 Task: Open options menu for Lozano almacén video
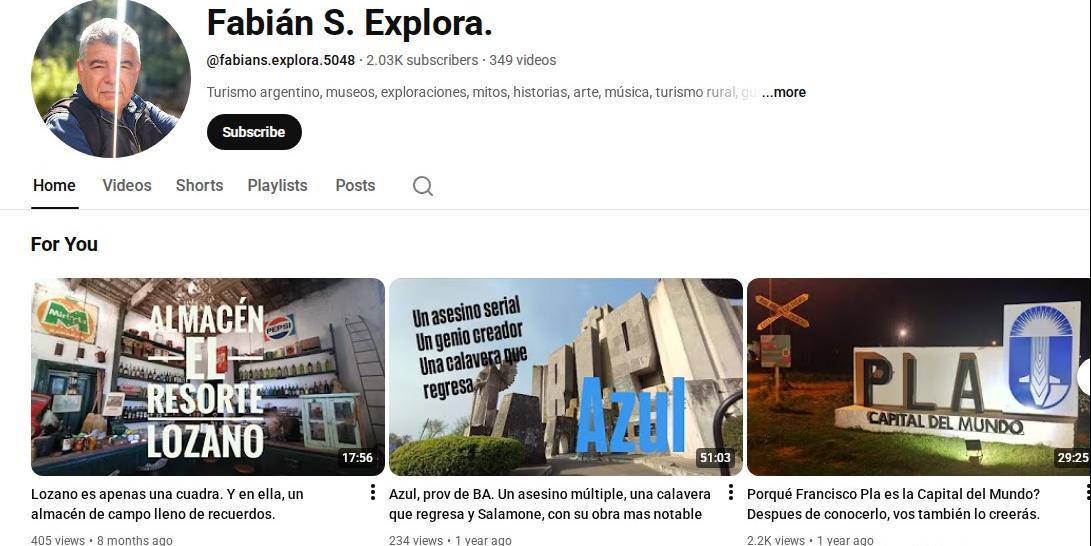[x=373, y=492]
